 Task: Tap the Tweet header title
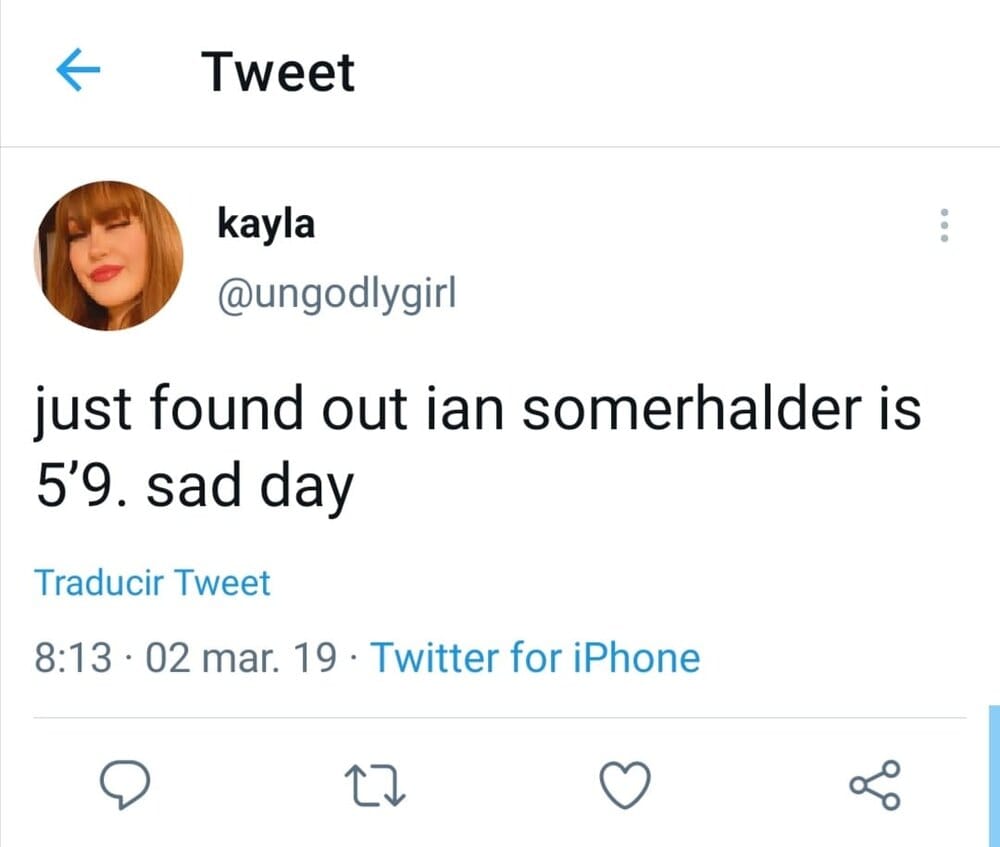(278, 72)
